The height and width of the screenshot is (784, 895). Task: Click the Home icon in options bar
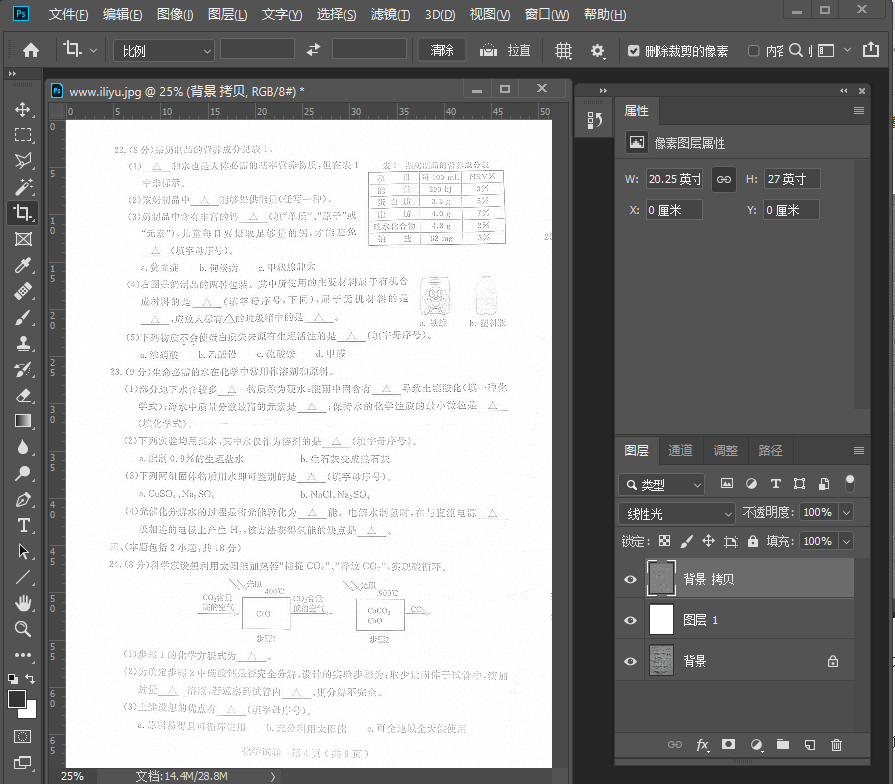pyautogui.click(x=31, y=50)
